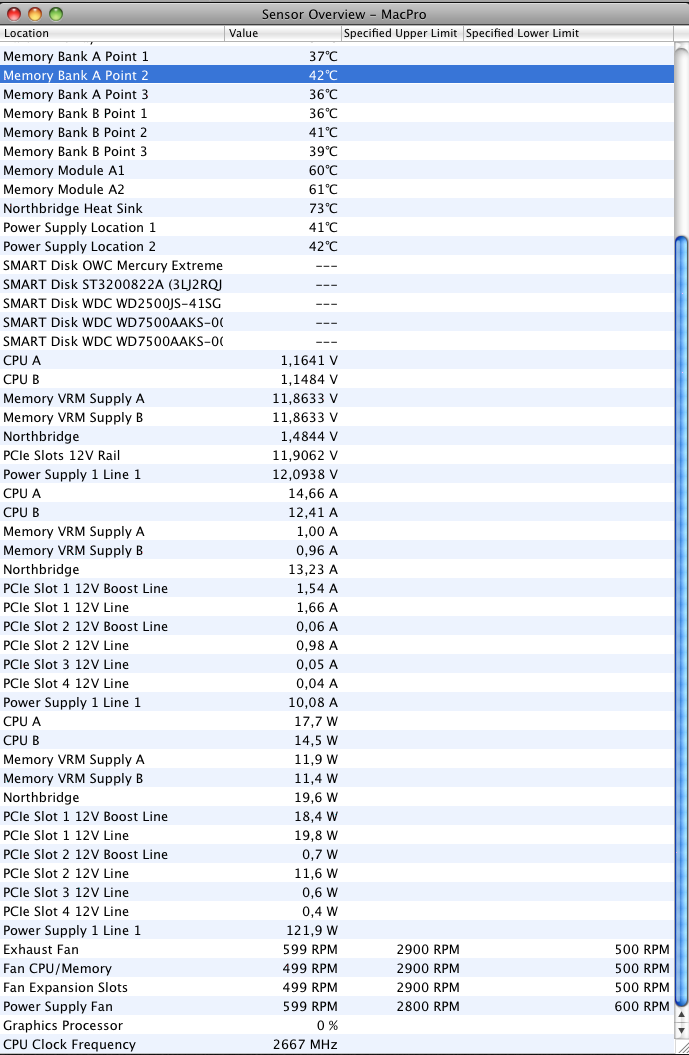Select the Memory Module A2 row
689x1055 pixels.
point(336,189)
